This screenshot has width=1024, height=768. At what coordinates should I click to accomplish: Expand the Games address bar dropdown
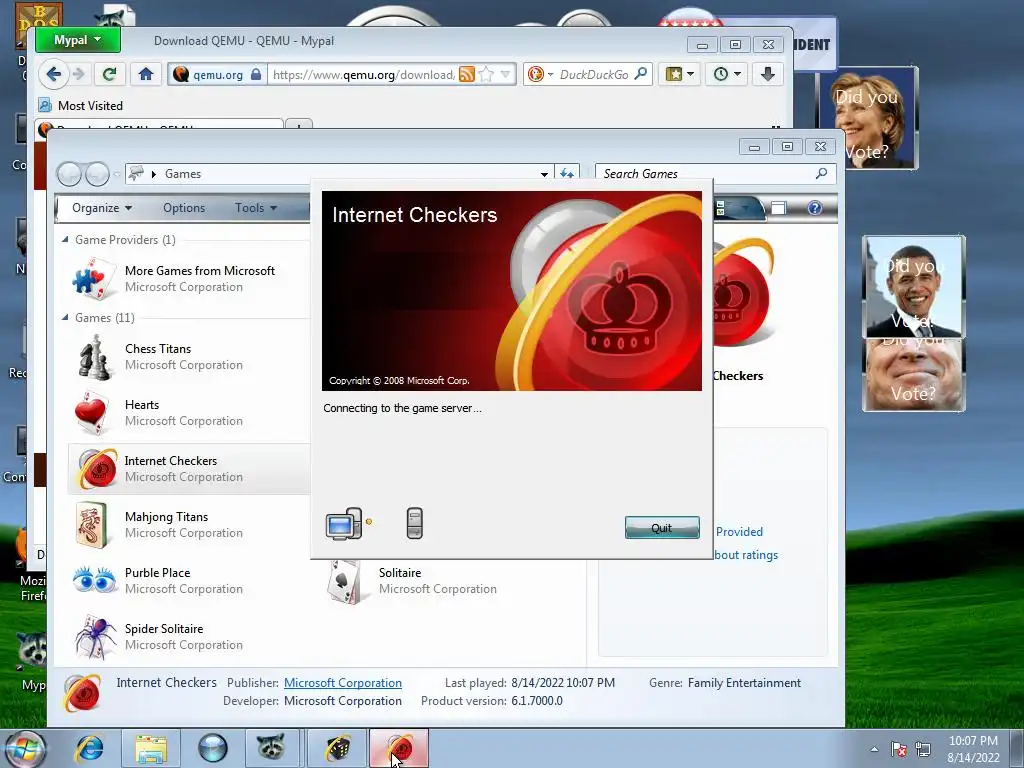coord(544,174)
